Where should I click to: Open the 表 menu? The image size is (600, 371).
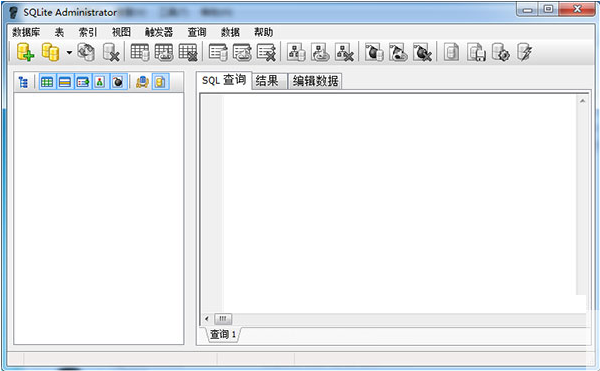coord(59,32)
